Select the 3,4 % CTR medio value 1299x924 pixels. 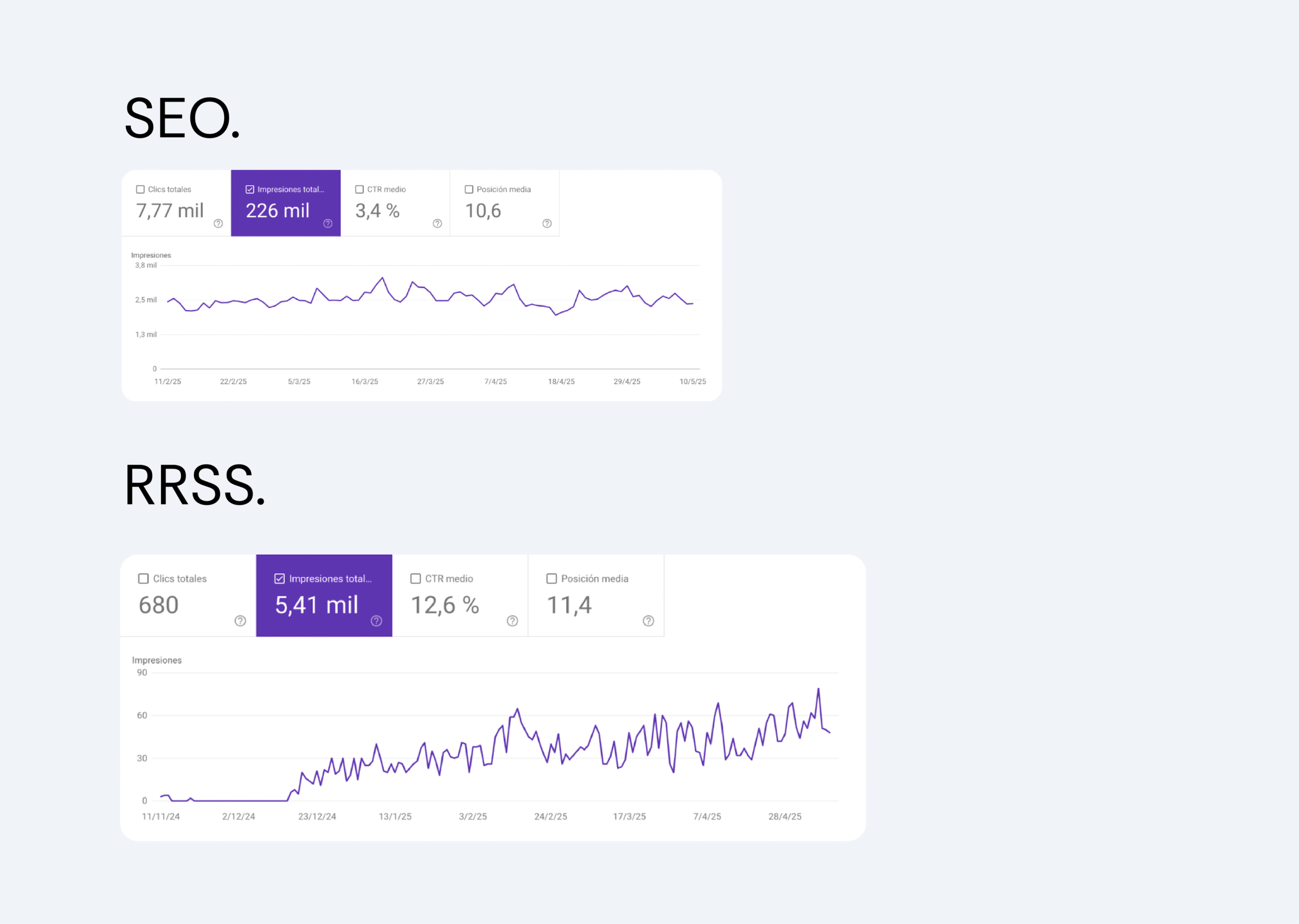(377, 211)
